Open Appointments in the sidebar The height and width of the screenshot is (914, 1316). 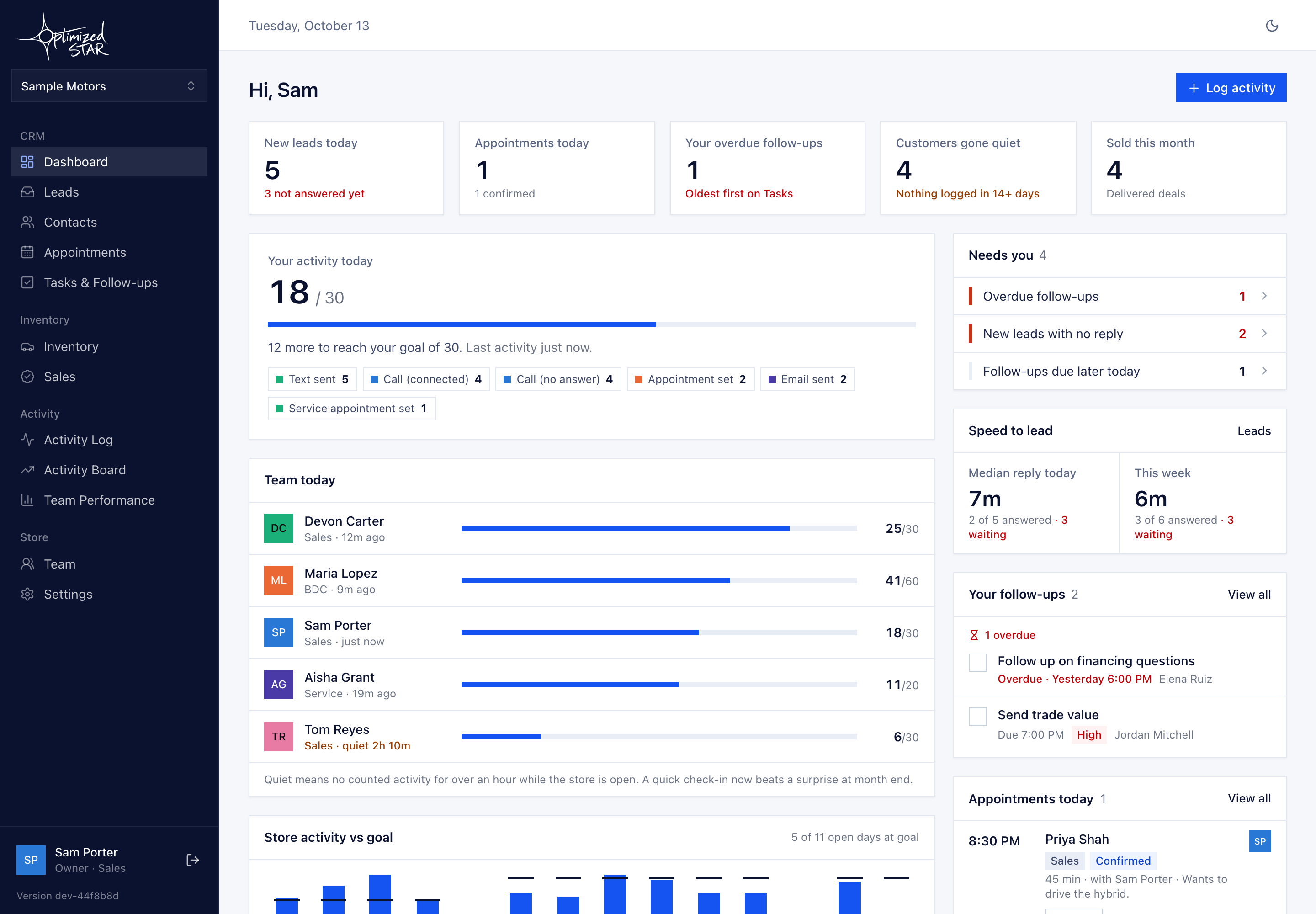pyautogui.click(x=109, y=253)
